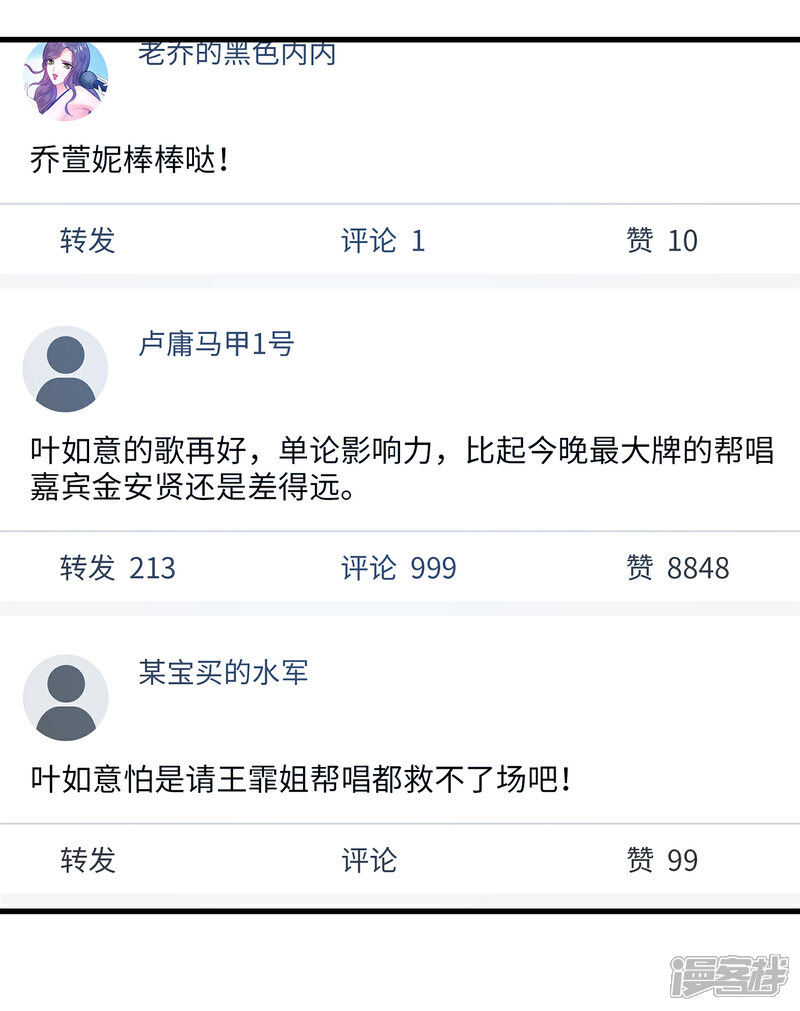Open the post mentioning 王霏姐帮唱
Image resolution: width=800 pixels, height=1011 pixels.
(300, 780)
